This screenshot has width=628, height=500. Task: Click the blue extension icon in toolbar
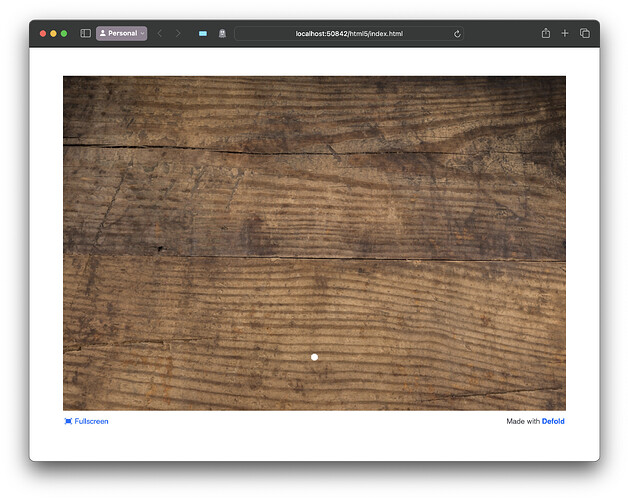(203, 33)
